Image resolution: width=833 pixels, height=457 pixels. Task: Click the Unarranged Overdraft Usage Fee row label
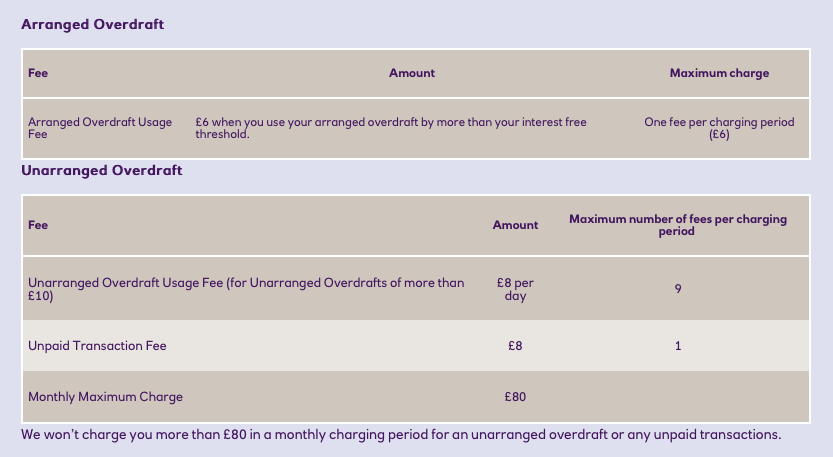[246, 289]
